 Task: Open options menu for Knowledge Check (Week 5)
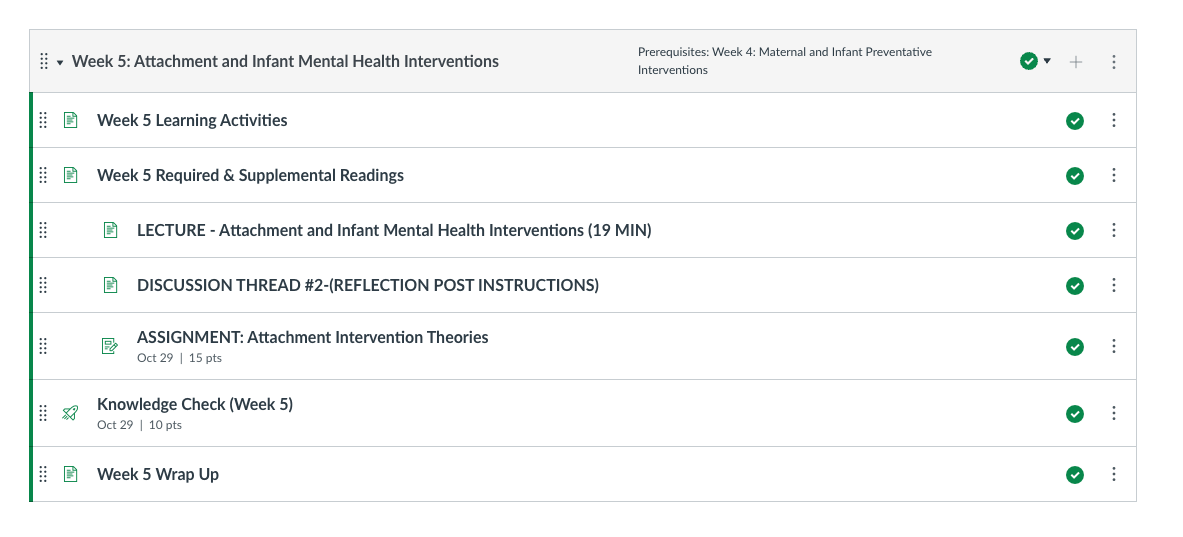(1114, 413)
